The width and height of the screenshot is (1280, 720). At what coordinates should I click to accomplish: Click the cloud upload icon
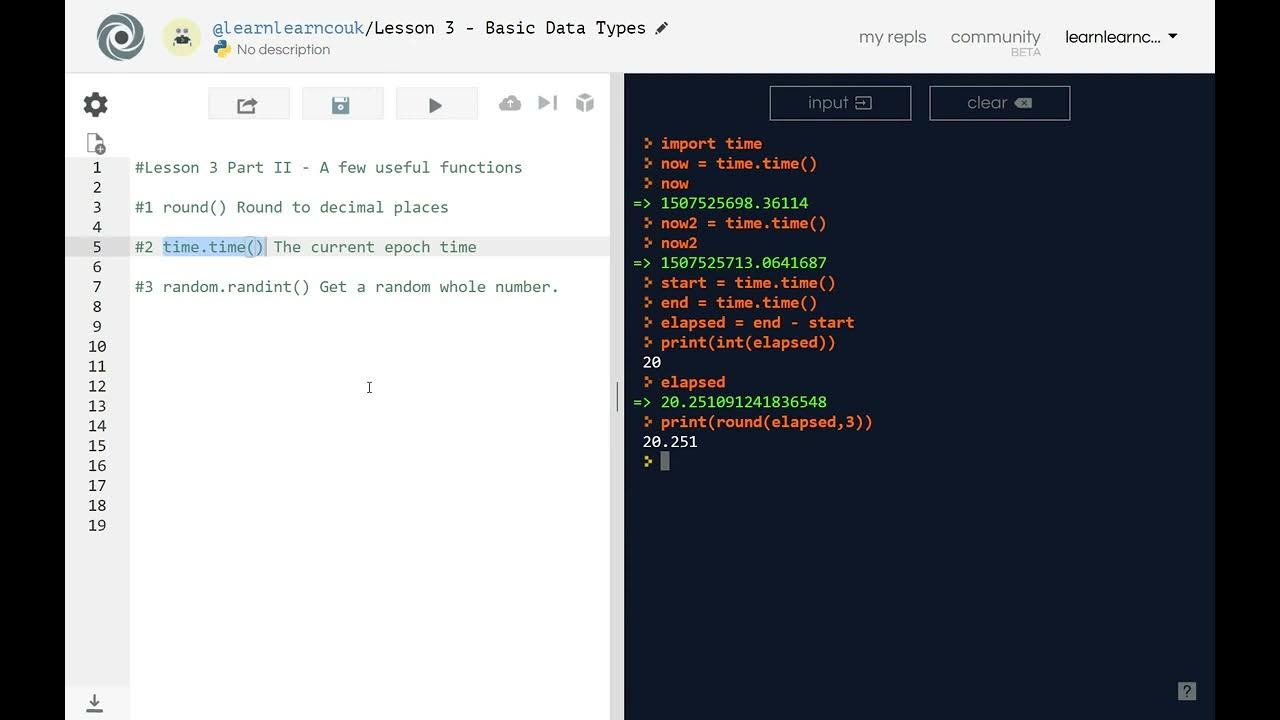click(510, 103)
